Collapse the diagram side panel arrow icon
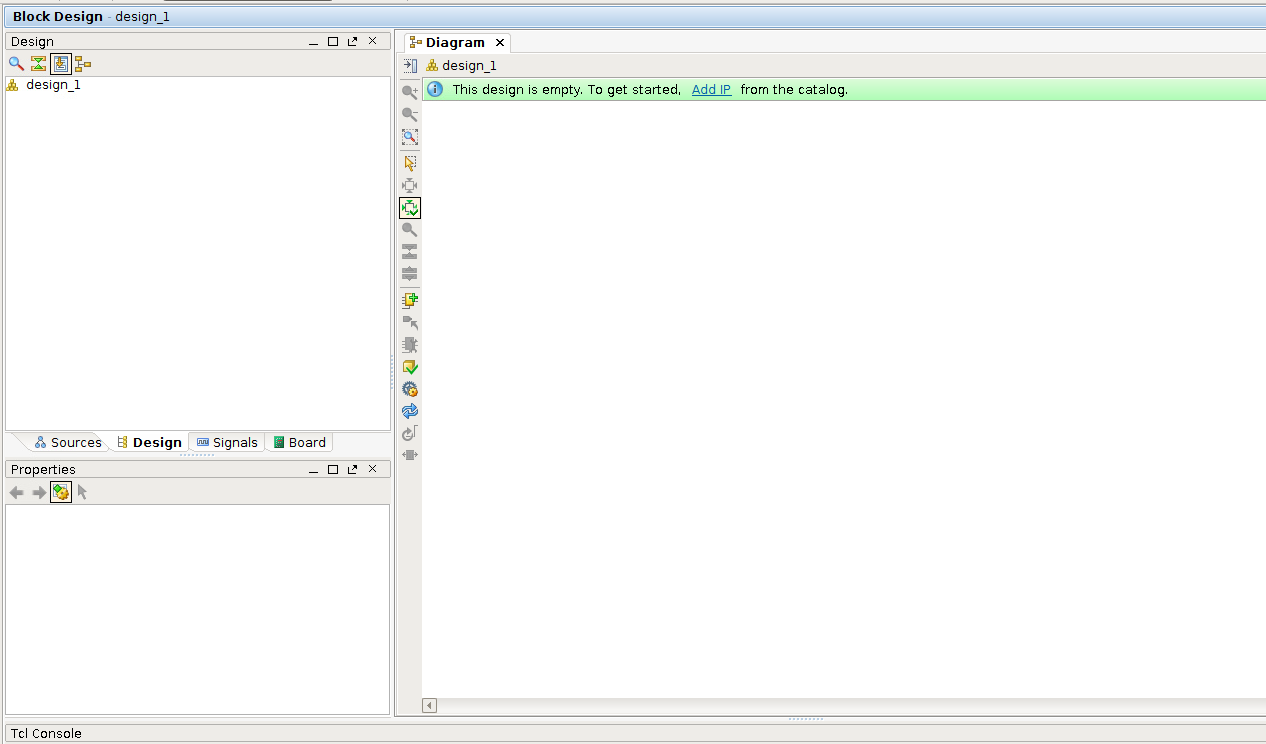 (410, 66)
